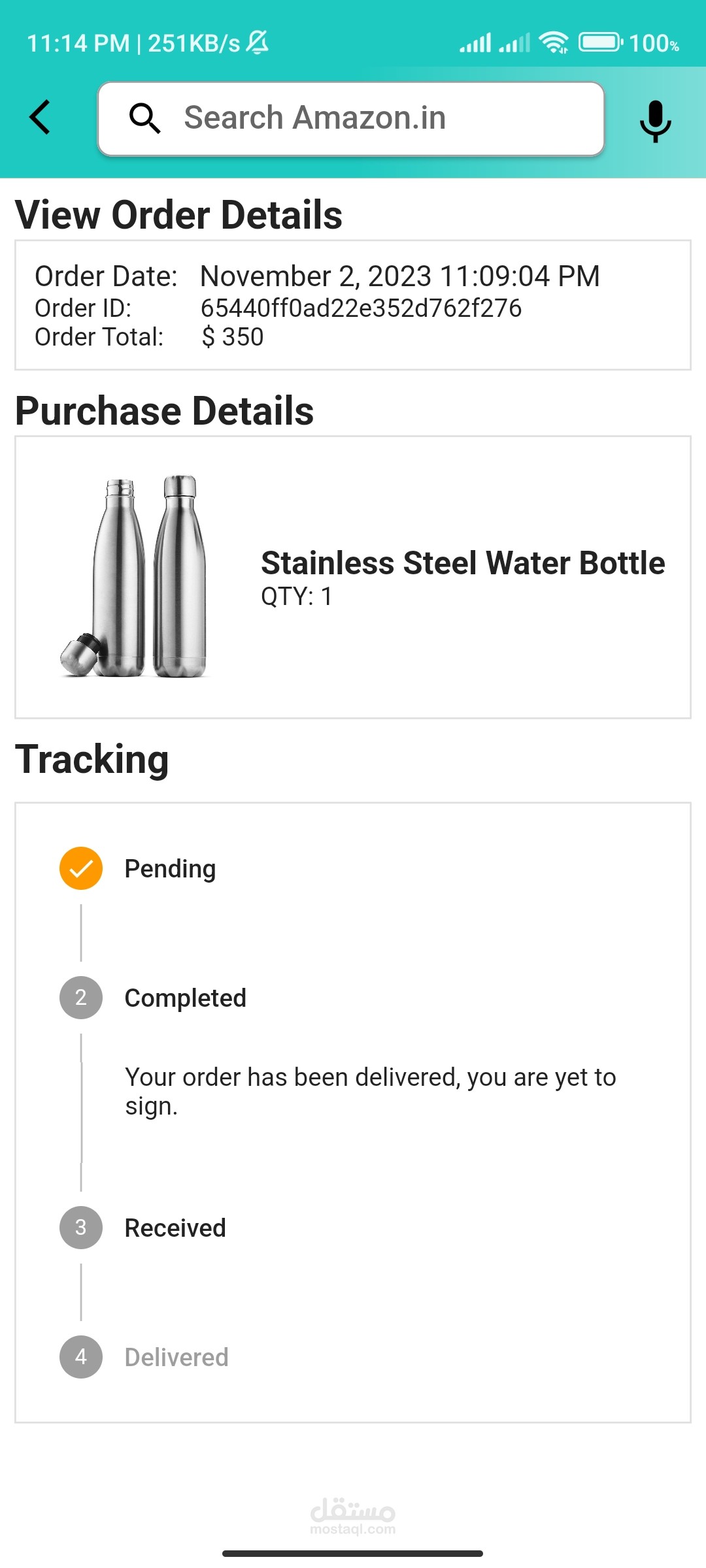Tap the step 3 Received circle

pos(81,1228)
